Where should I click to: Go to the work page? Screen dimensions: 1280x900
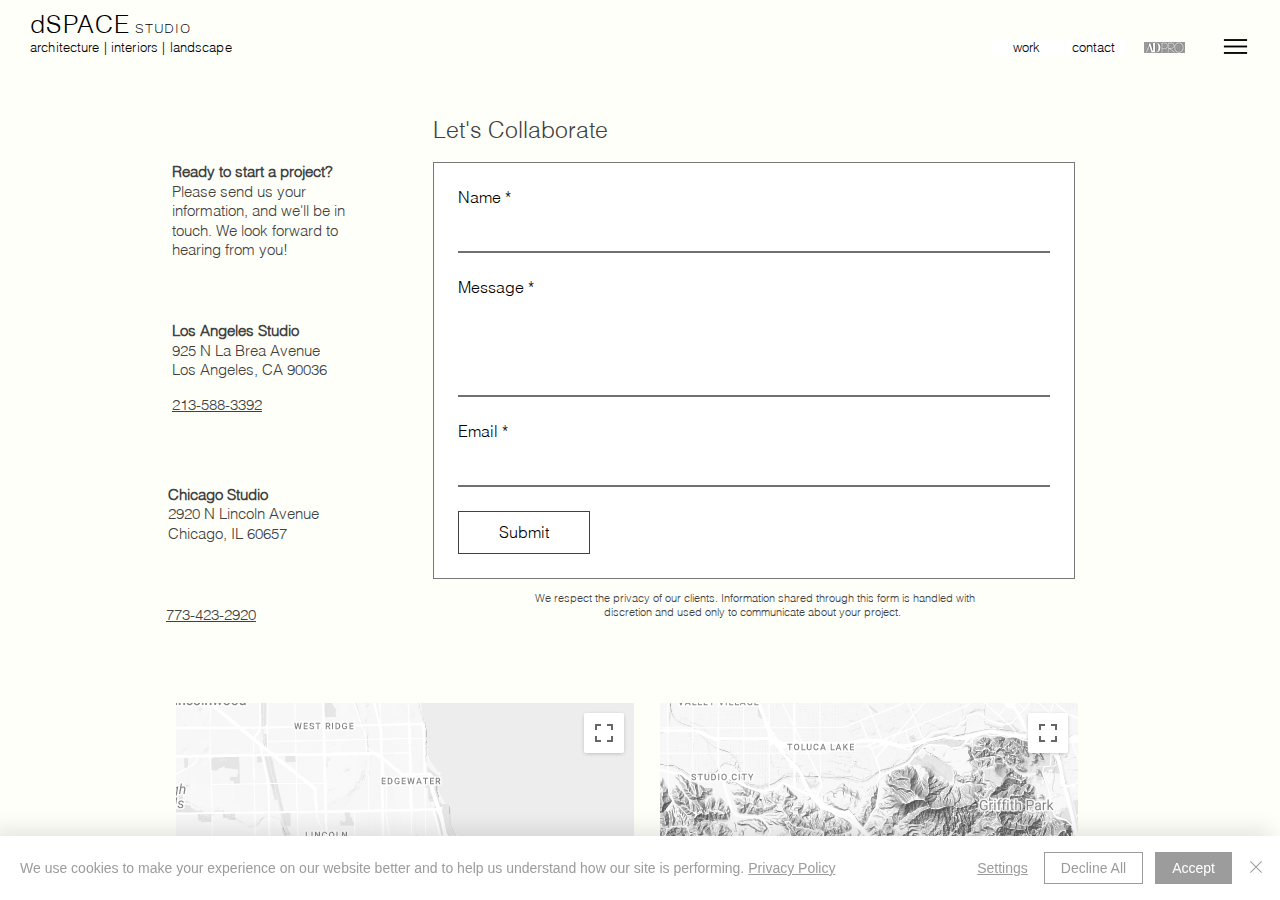click(x=1026, y=48)
